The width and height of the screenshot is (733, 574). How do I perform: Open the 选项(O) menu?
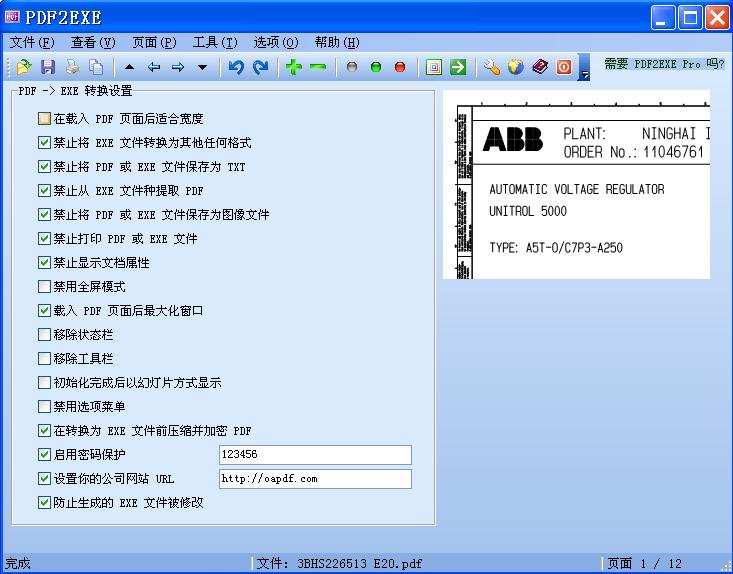coord(276,43)
